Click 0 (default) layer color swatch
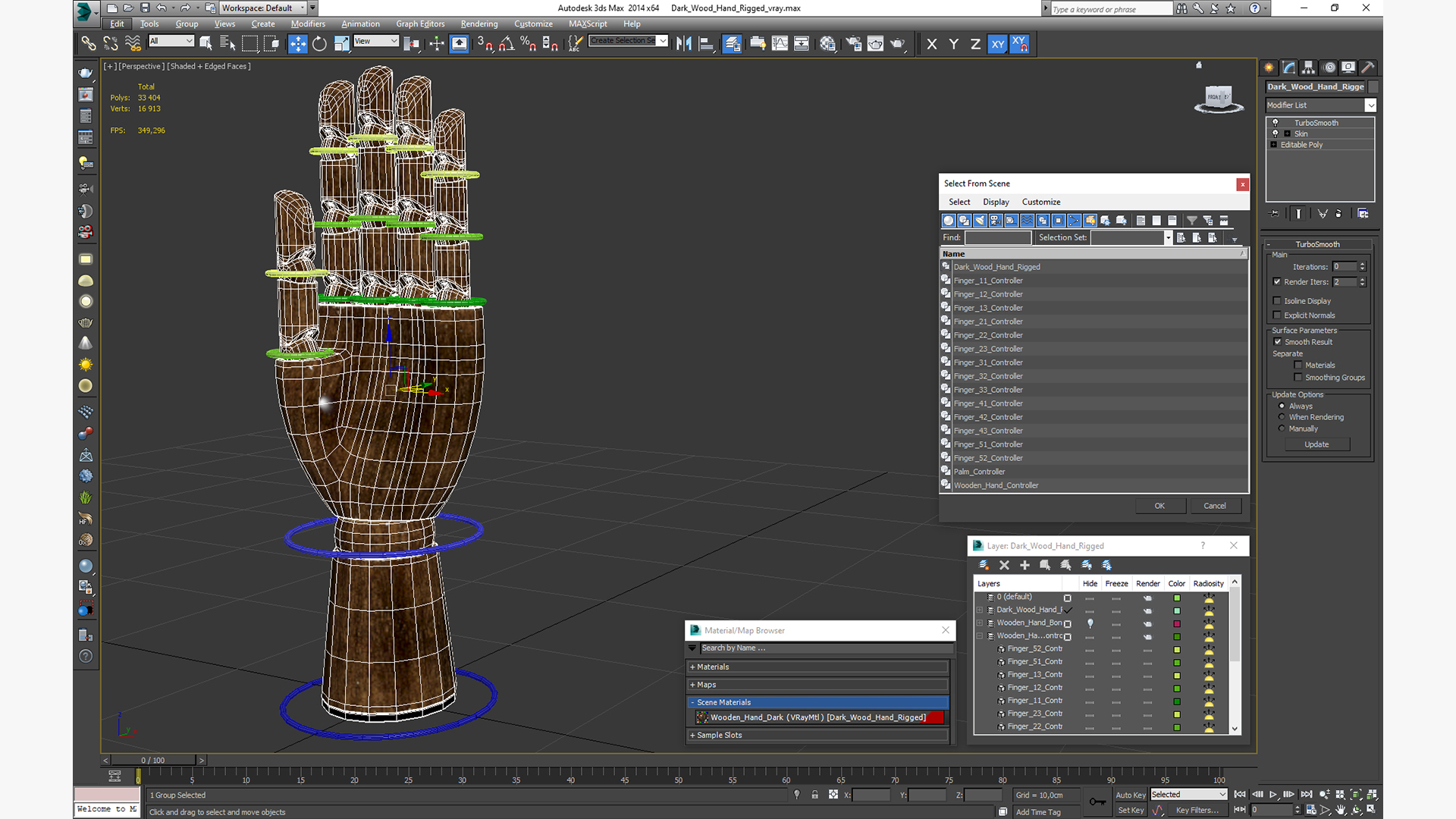The height and width of the screenshot is (819, 1456). pos(1177,598)
